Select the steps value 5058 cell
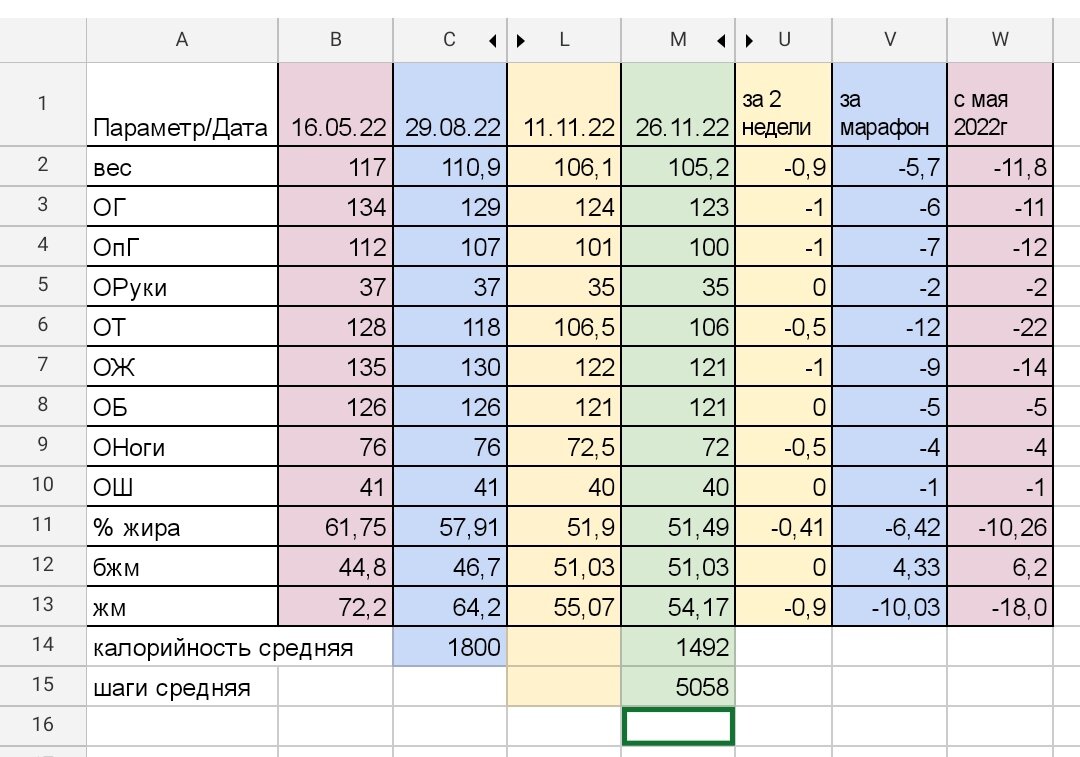This screenshot has width=1080, height=757. 678,687
